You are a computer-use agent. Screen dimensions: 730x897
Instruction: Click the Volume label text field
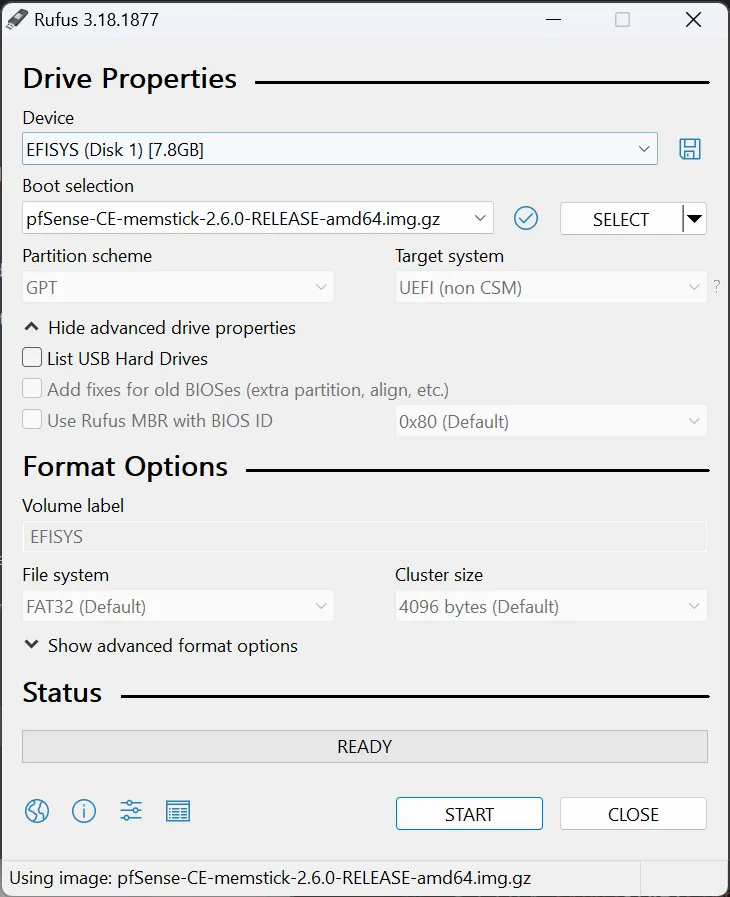pos(364,537)
